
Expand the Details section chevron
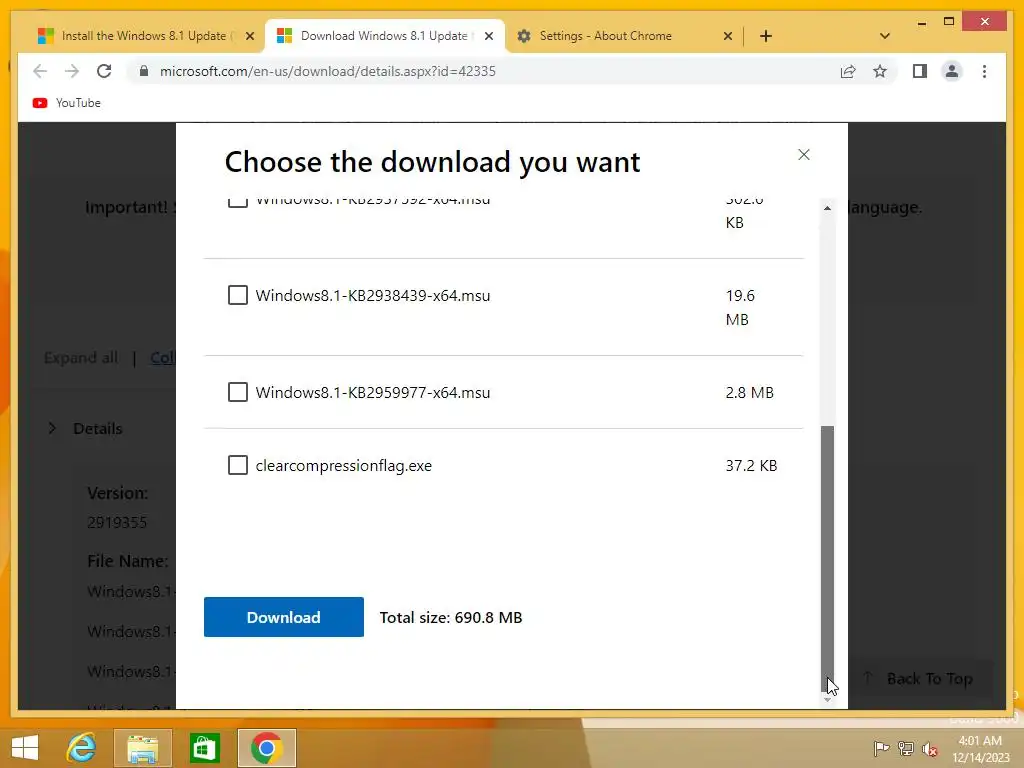pyautogui.click(x=52, y=428)
